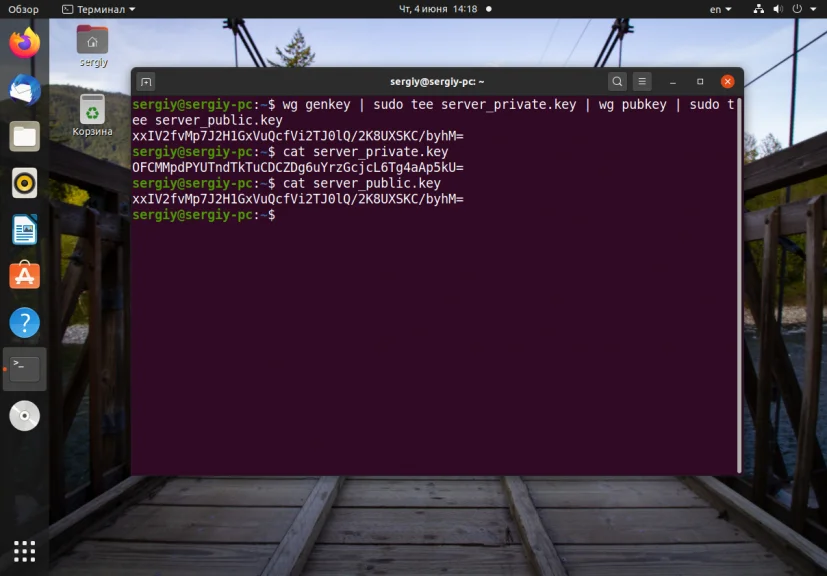Minimize the terminal window
This screenshot has height=576, width=827.
pyautogui.click(x=672, y=82)
